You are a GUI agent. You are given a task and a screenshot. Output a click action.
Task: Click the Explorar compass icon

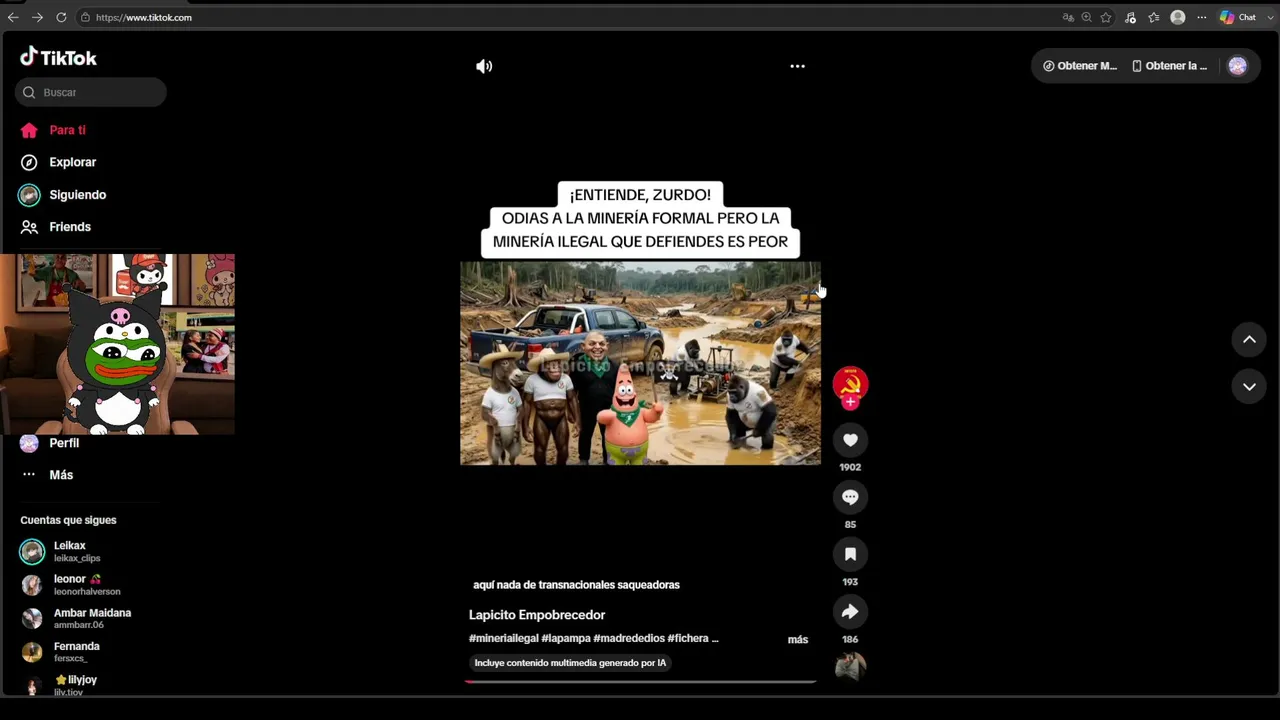click(x=29, y=162)
